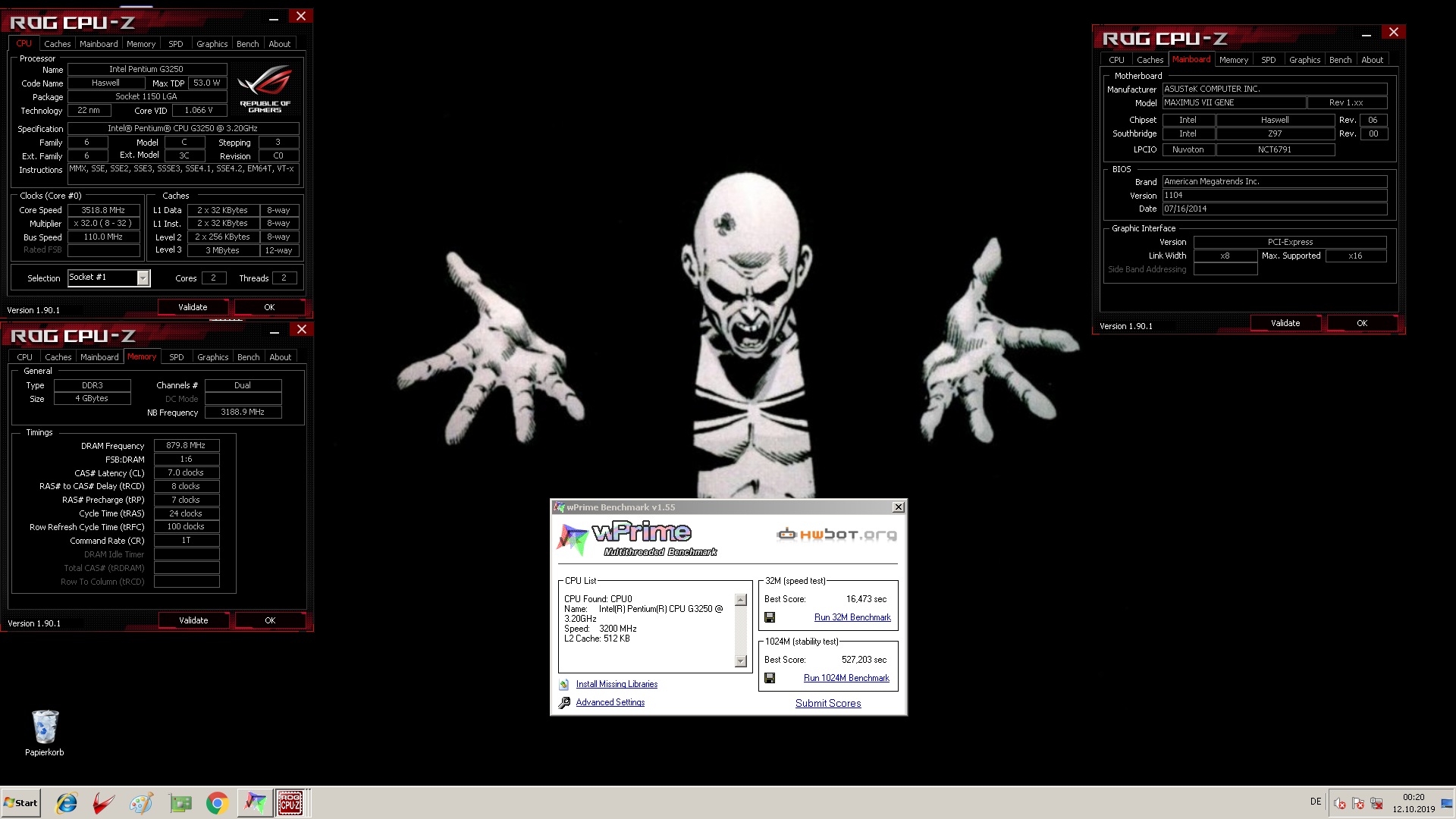The image size is (1456, 819).
Task: Click the BIOS Version 1104 field
Action: pos(1275,196)
